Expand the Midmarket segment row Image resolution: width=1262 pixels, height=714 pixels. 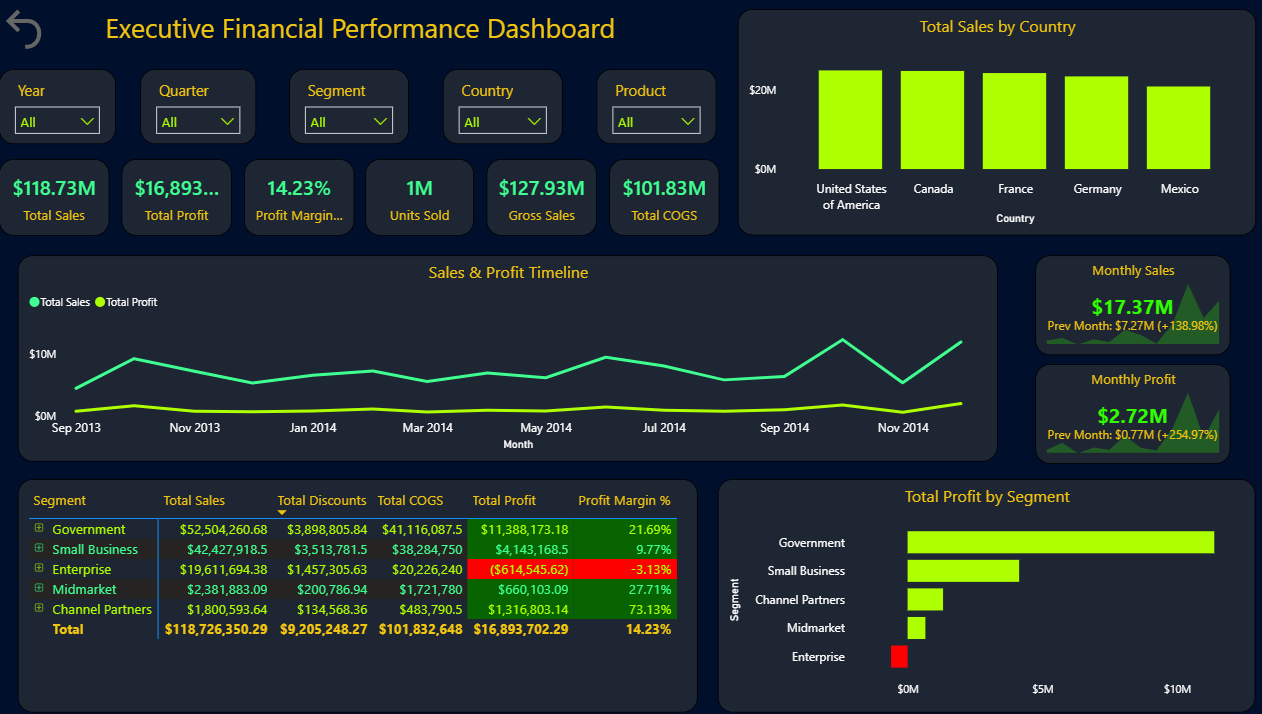(39, 588)
